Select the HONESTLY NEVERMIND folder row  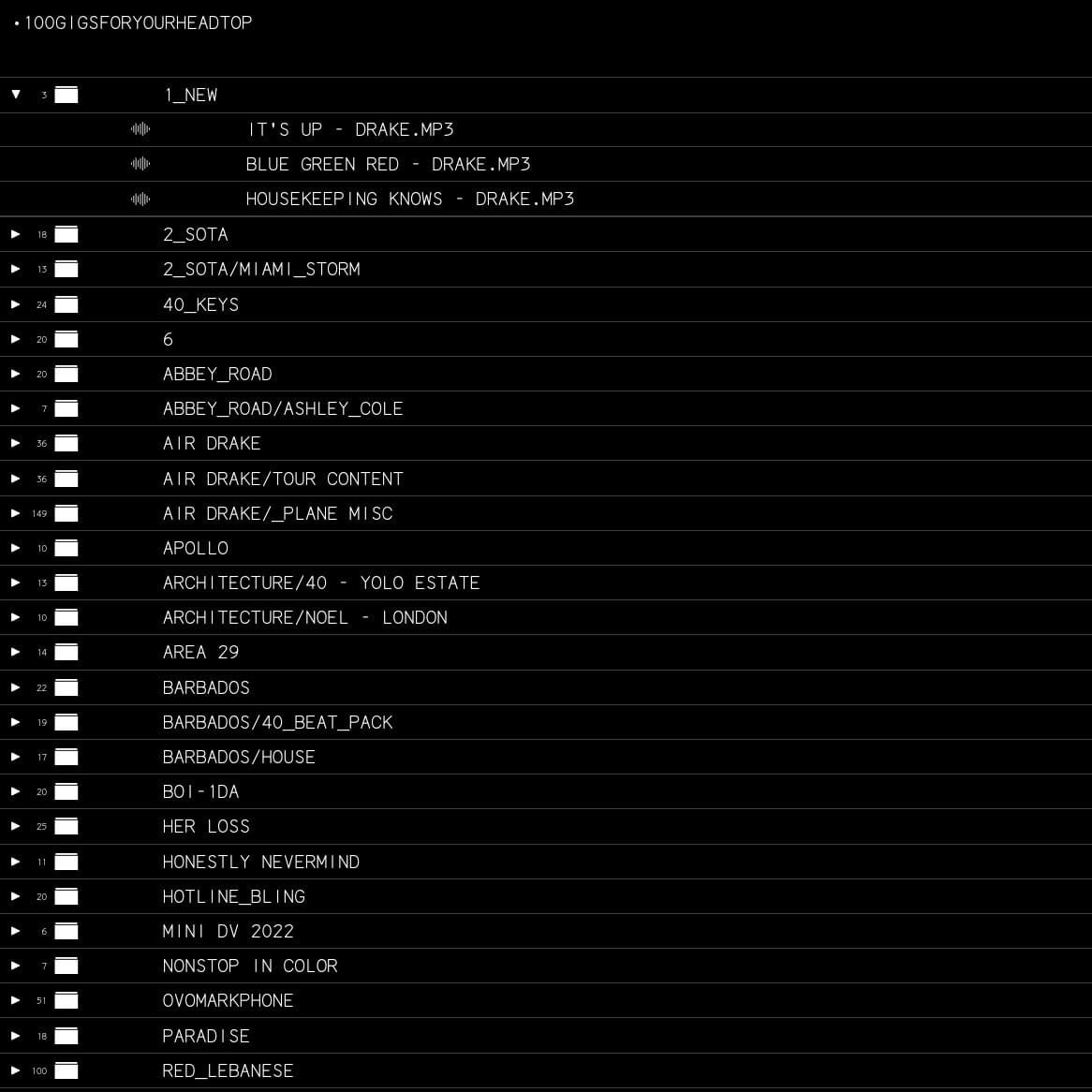(260, 862)
